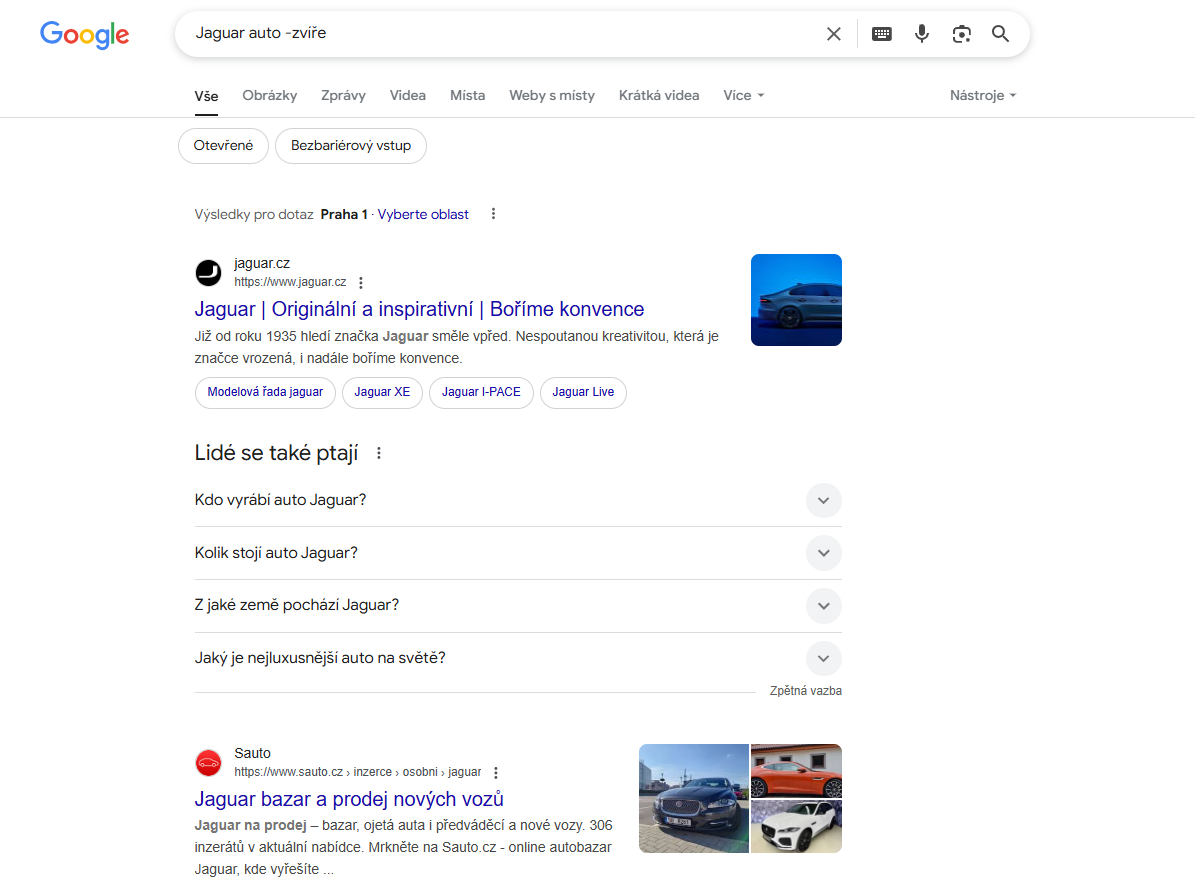This screenshot has height=886, width=1195.
Task: Switch to the Místa tab
Action: click(467, 95)
